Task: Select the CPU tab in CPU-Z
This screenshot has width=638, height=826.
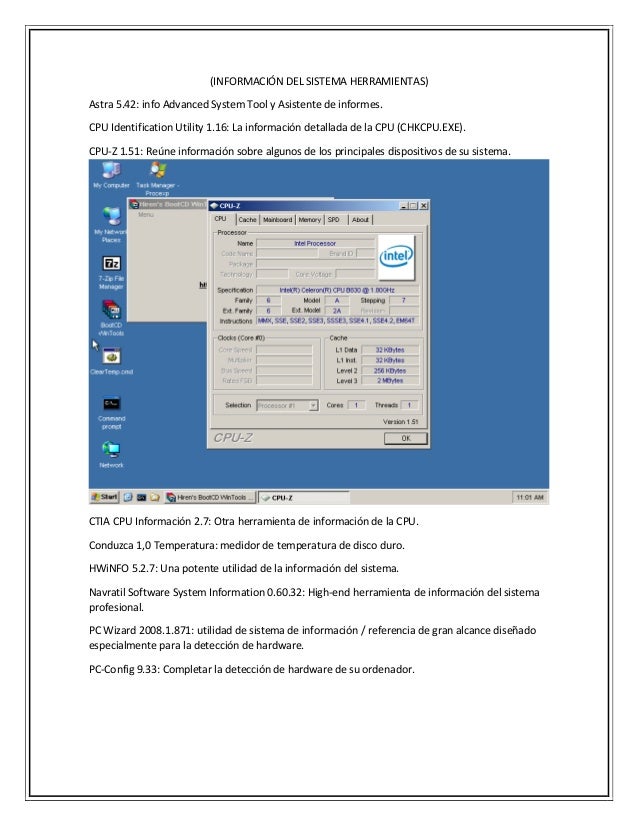Action: pos(221,219)
